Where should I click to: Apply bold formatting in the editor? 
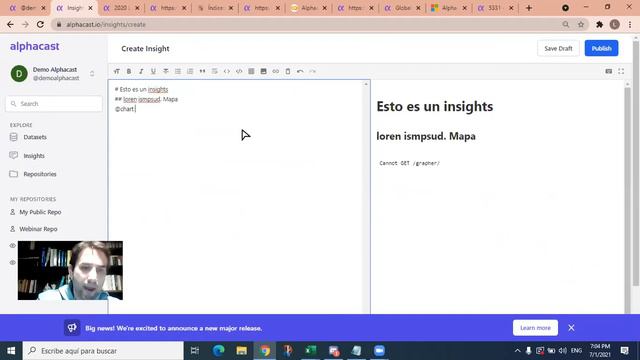tap(129, 71)
